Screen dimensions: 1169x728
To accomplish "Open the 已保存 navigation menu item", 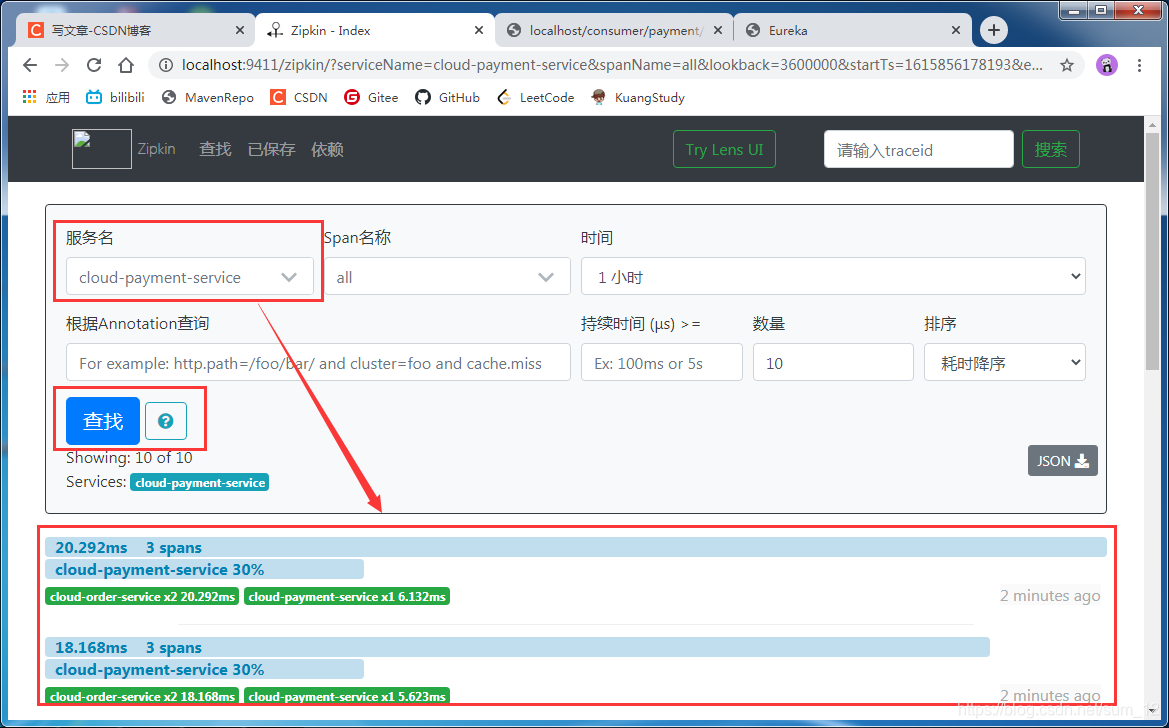I will coord(271,149).
